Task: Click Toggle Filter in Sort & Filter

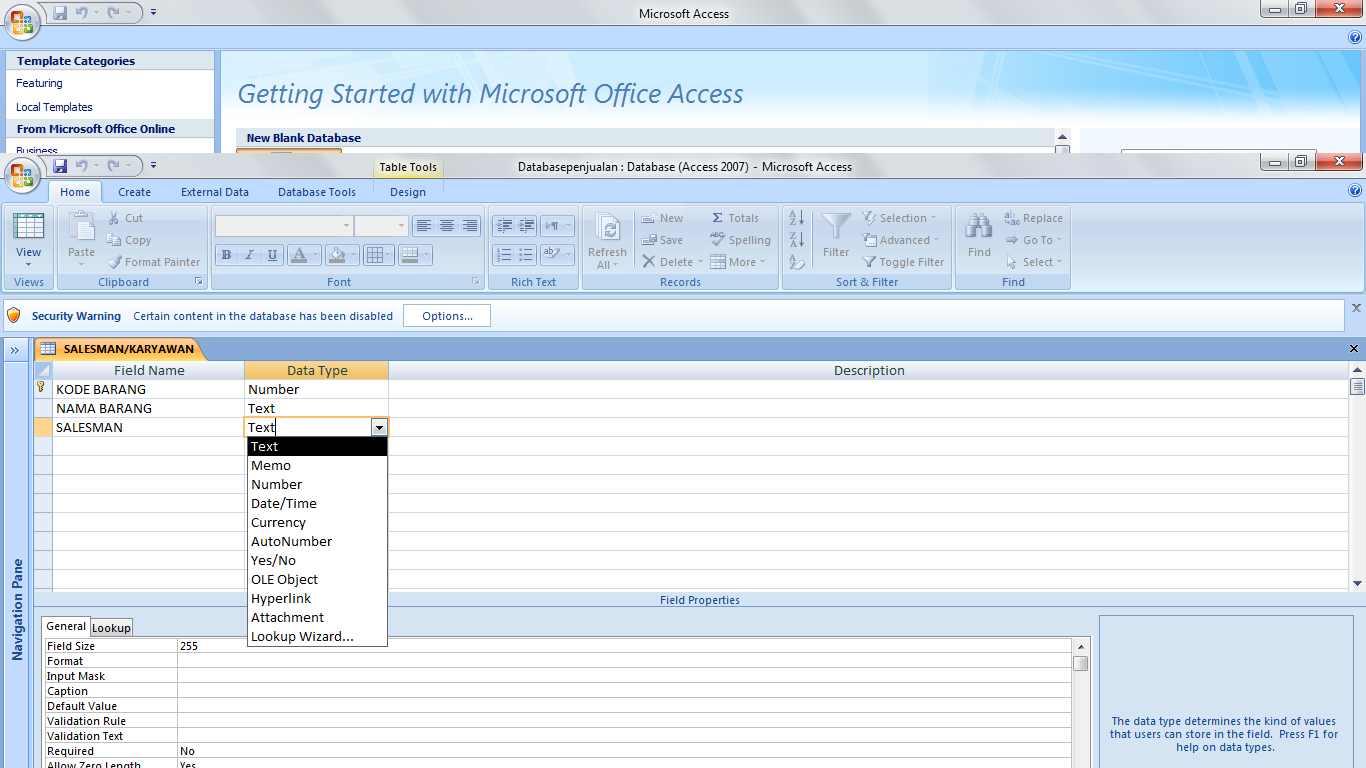Action: [x=903, y=262]
